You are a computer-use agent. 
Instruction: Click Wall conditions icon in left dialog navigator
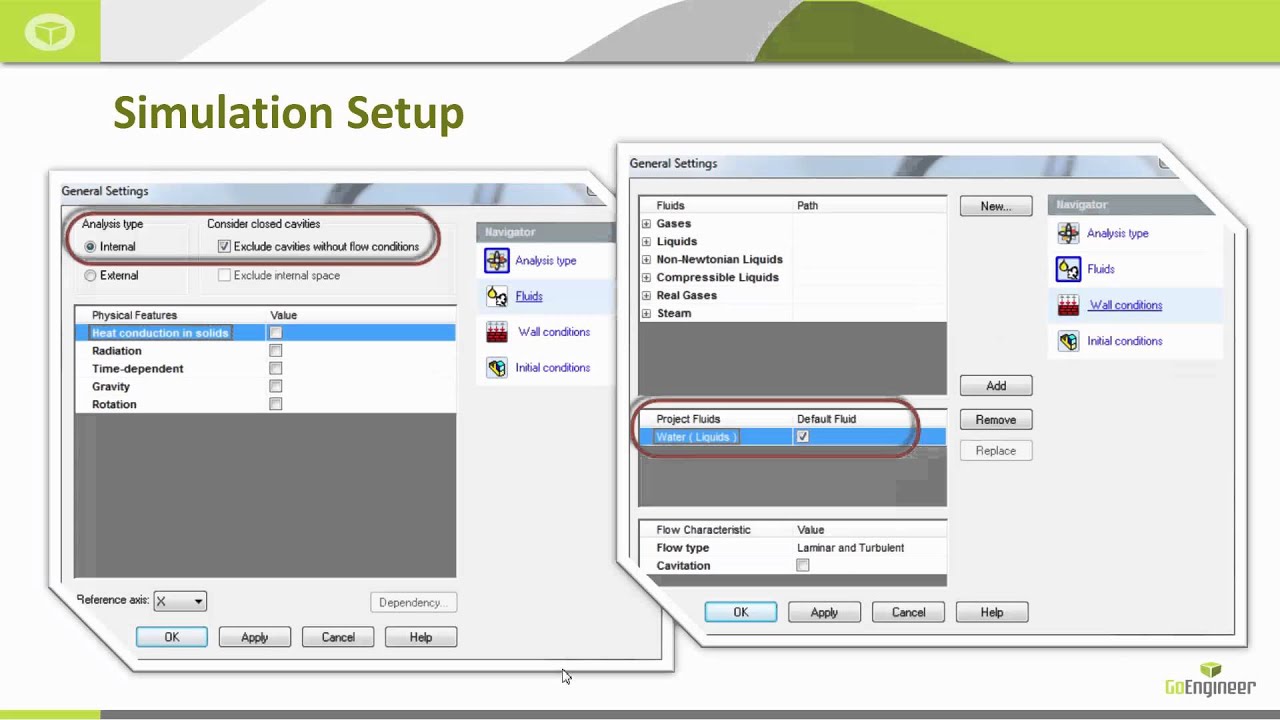497,332
